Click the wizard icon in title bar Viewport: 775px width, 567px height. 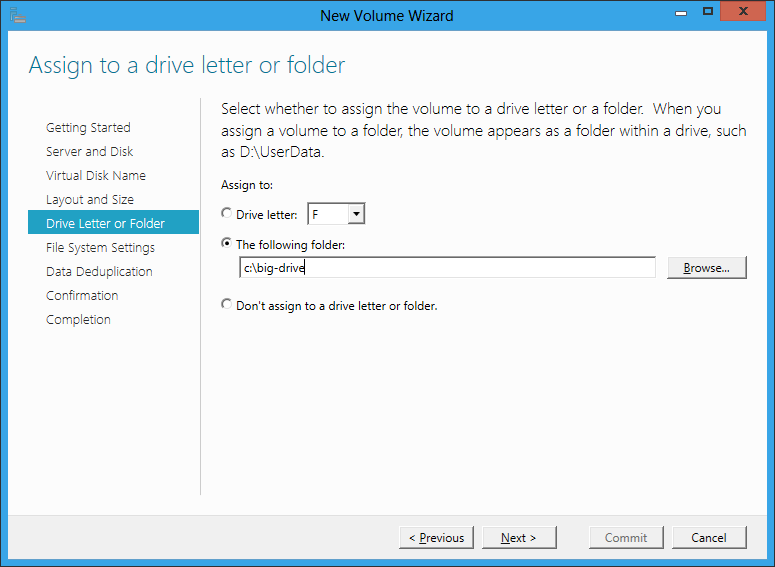pyautogui.click(x=18, y=15)
